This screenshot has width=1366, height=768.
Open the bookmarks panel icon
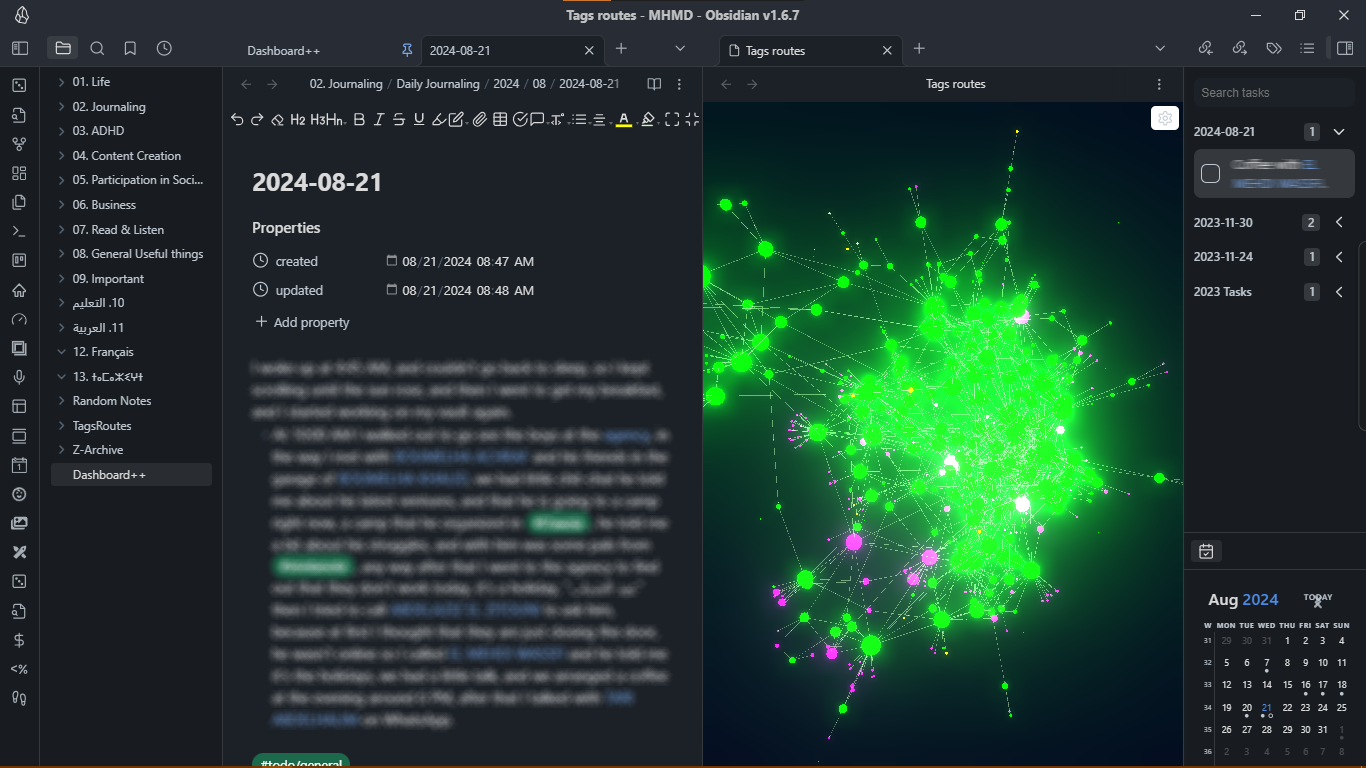click(130, 48)
